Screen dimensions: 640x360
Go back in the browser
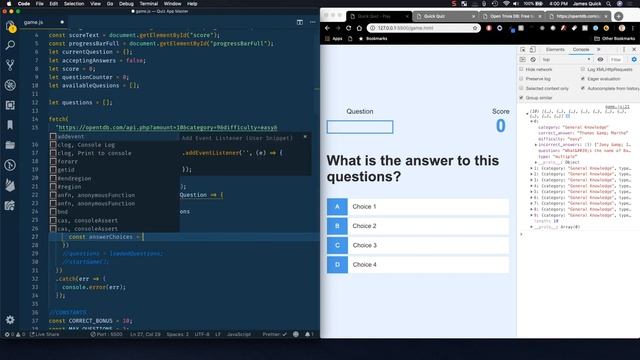pyautogui.click(x=327, y=28)
